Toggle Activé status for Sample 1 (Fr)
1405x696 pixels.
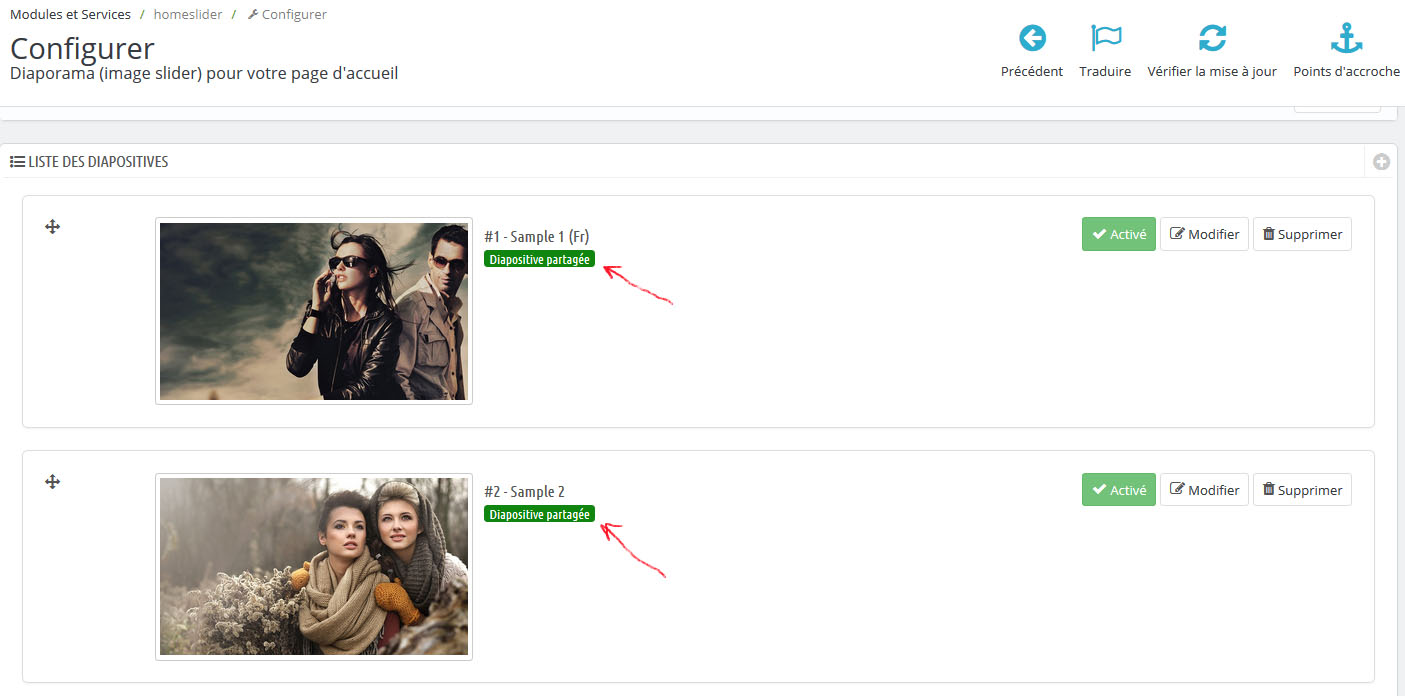(1119, 234)
